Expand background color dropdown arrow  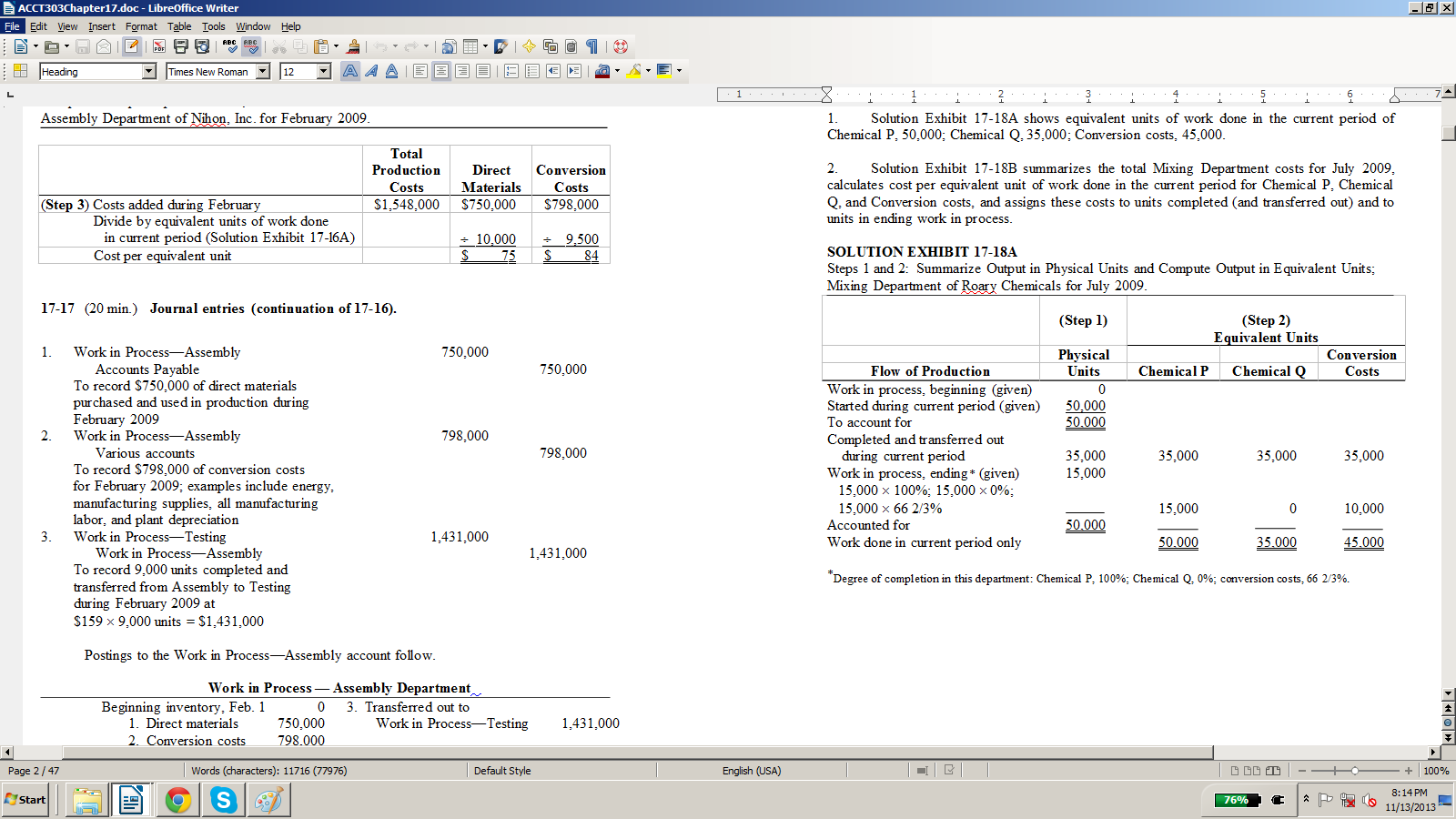(x=678, y=71)
